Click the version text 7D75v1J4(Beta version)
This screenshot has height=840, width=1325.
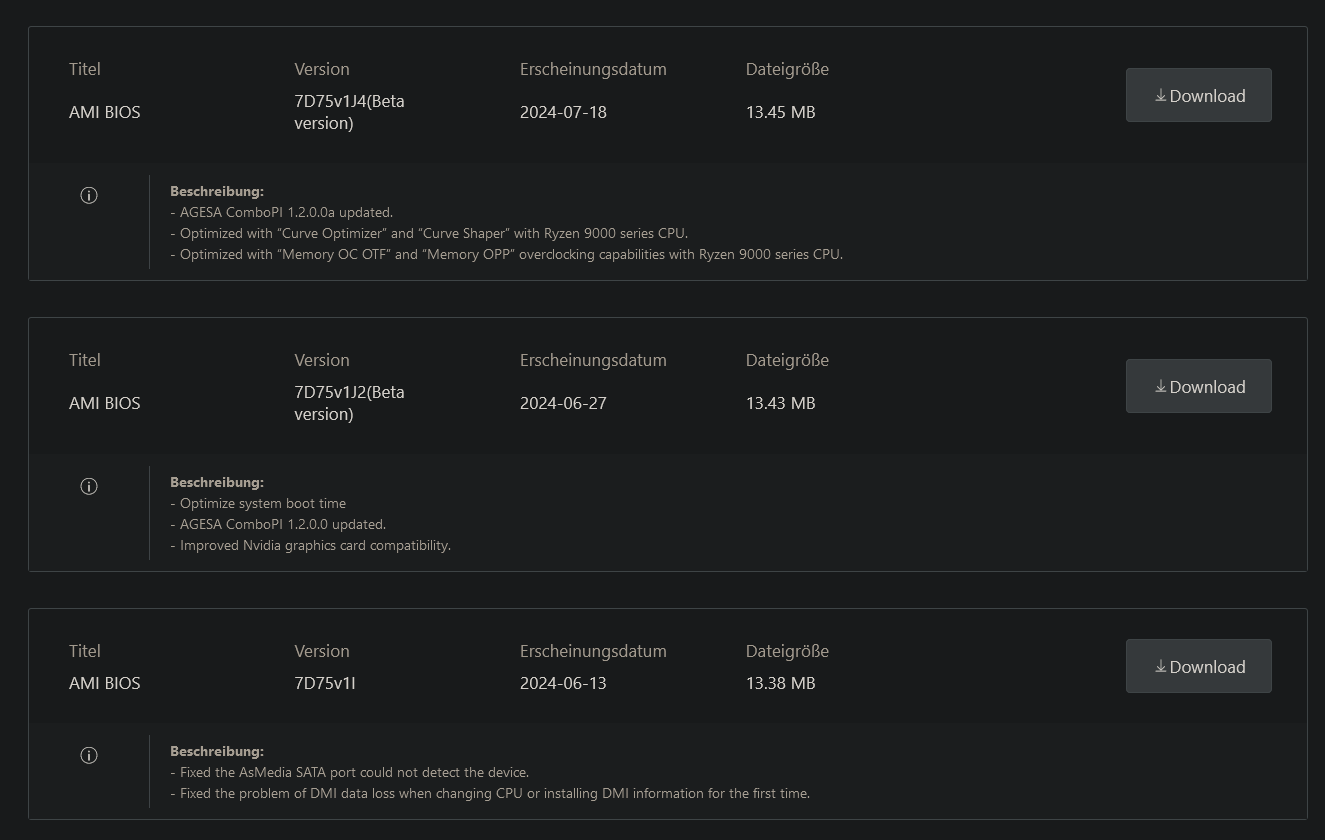click(349, 112)
